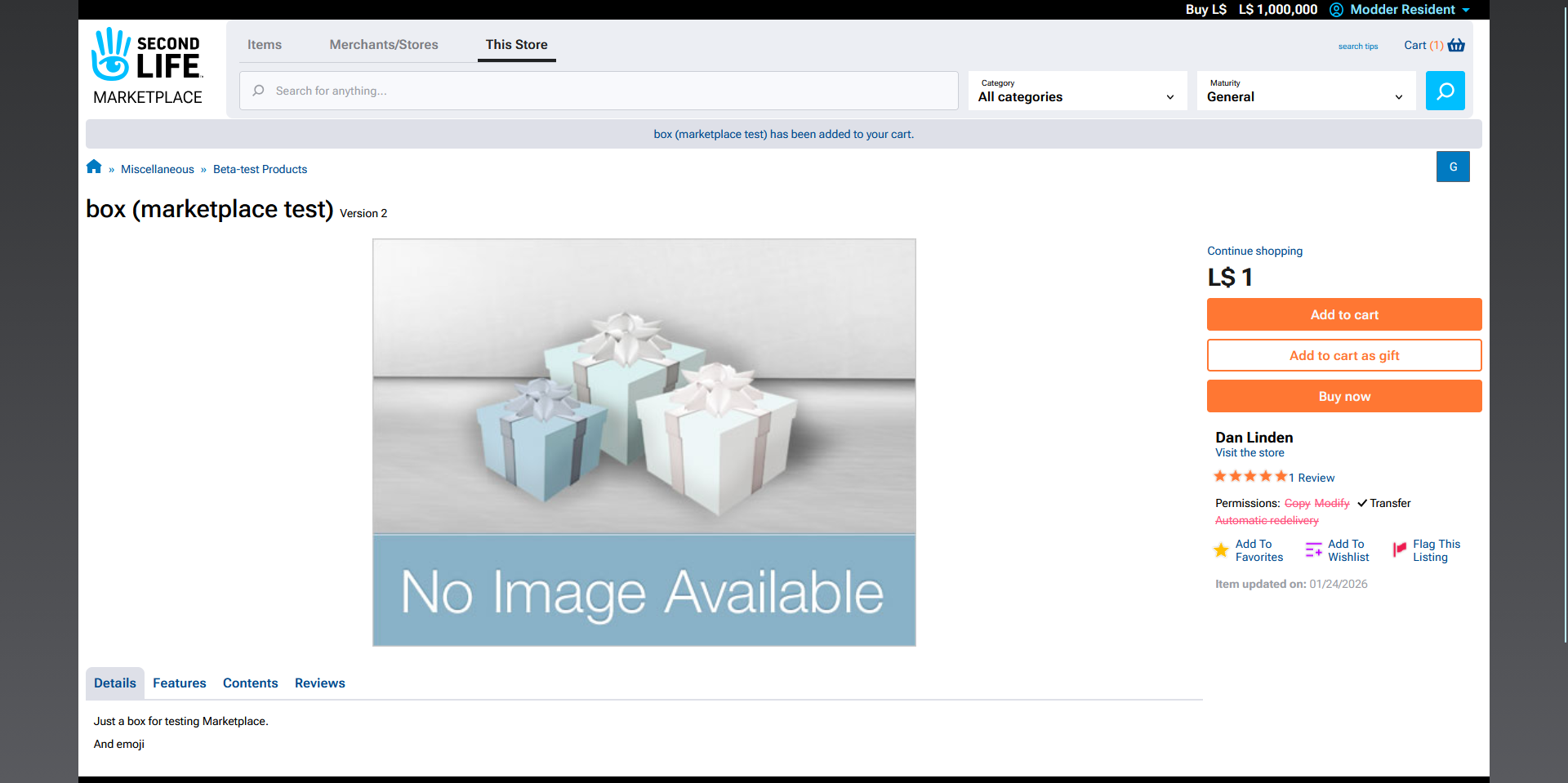Click the home icon in breadcrumbs
The height and width of the screenshot is (783, 1568).
(x=94, y=167)
